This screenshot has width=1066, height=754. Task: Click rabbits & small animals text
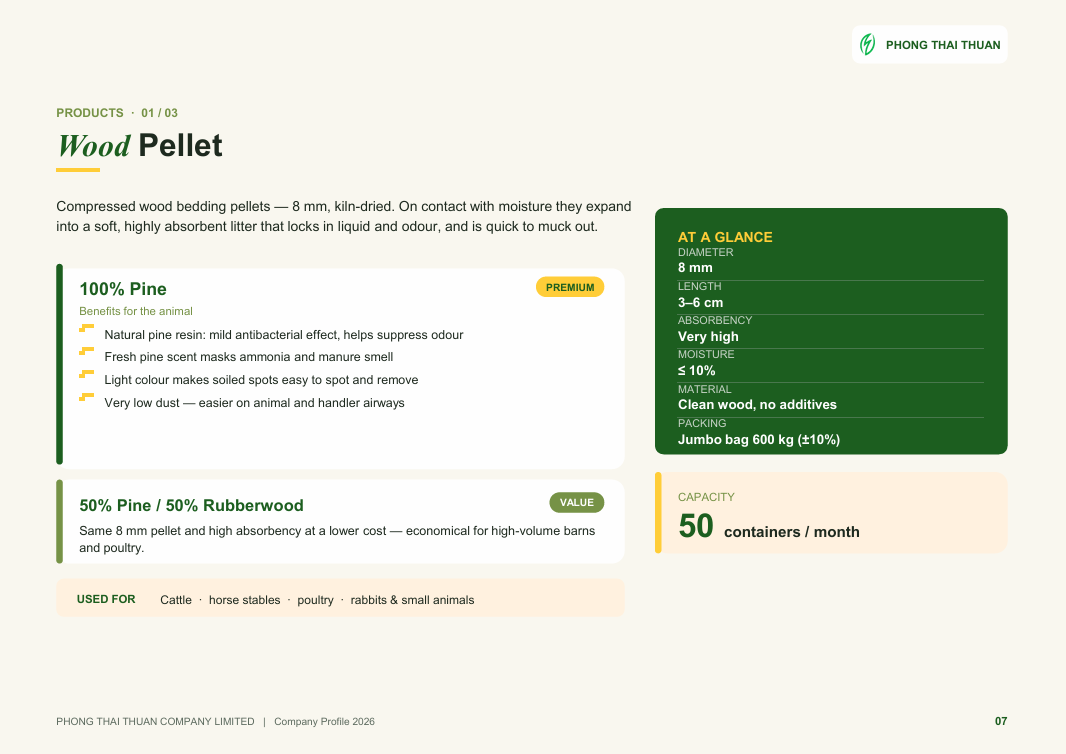click(x=412, y=600)
